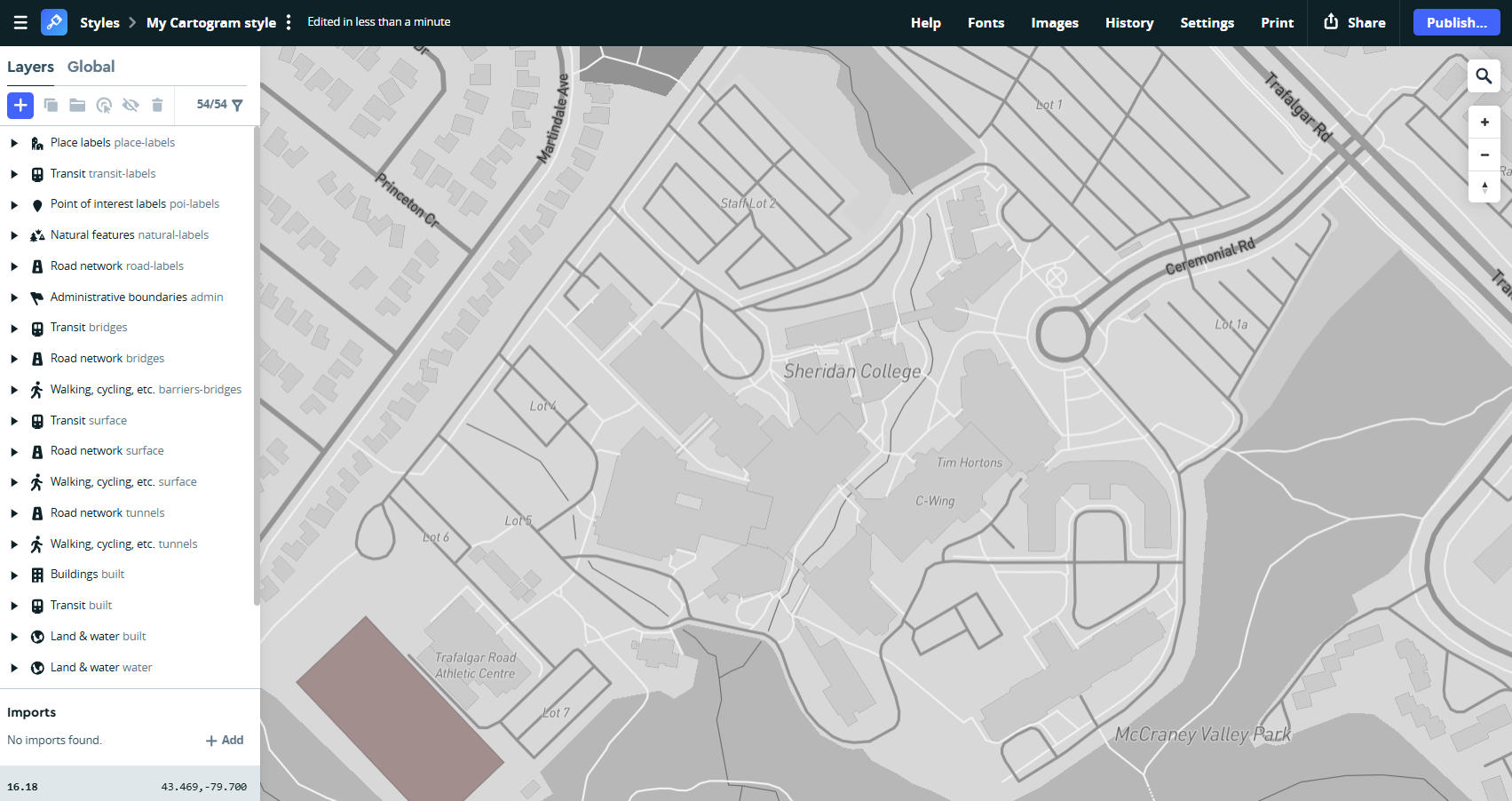Open the map search magnifier

pos(1483,76)
